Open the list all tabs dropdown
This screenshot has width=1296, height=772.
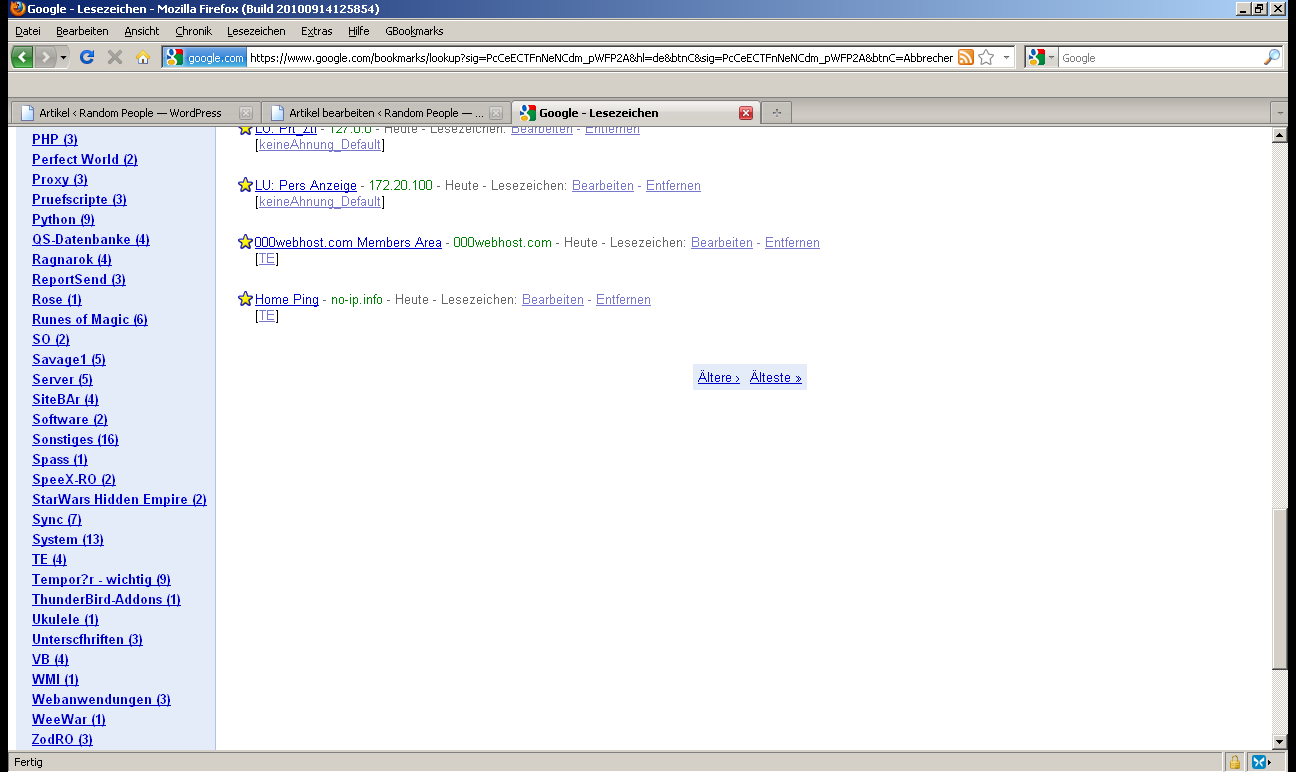[x=1280, y=112]
